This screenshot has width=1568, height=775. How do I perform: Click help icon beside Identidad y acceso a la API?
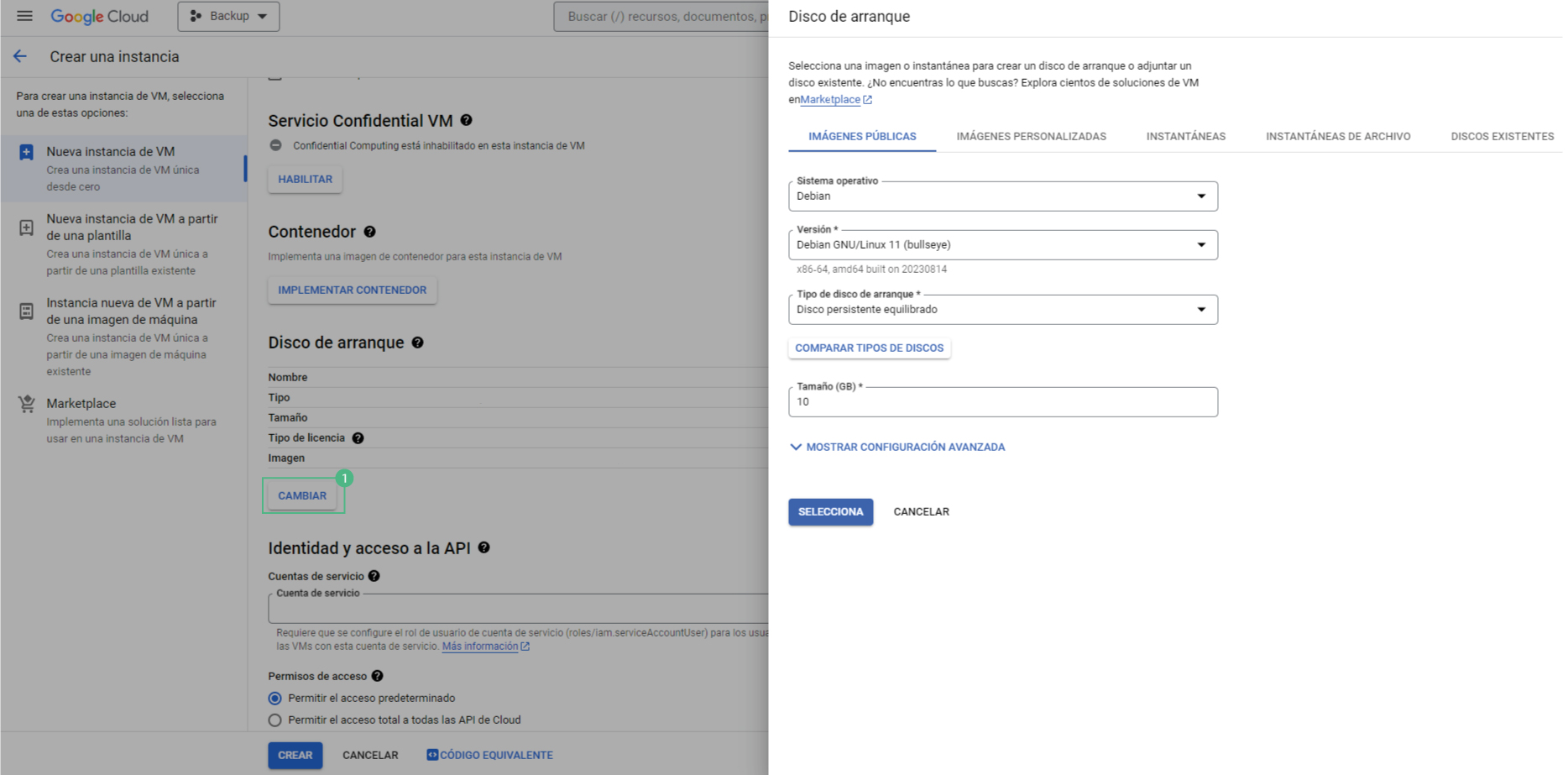(x=483, y=547)
